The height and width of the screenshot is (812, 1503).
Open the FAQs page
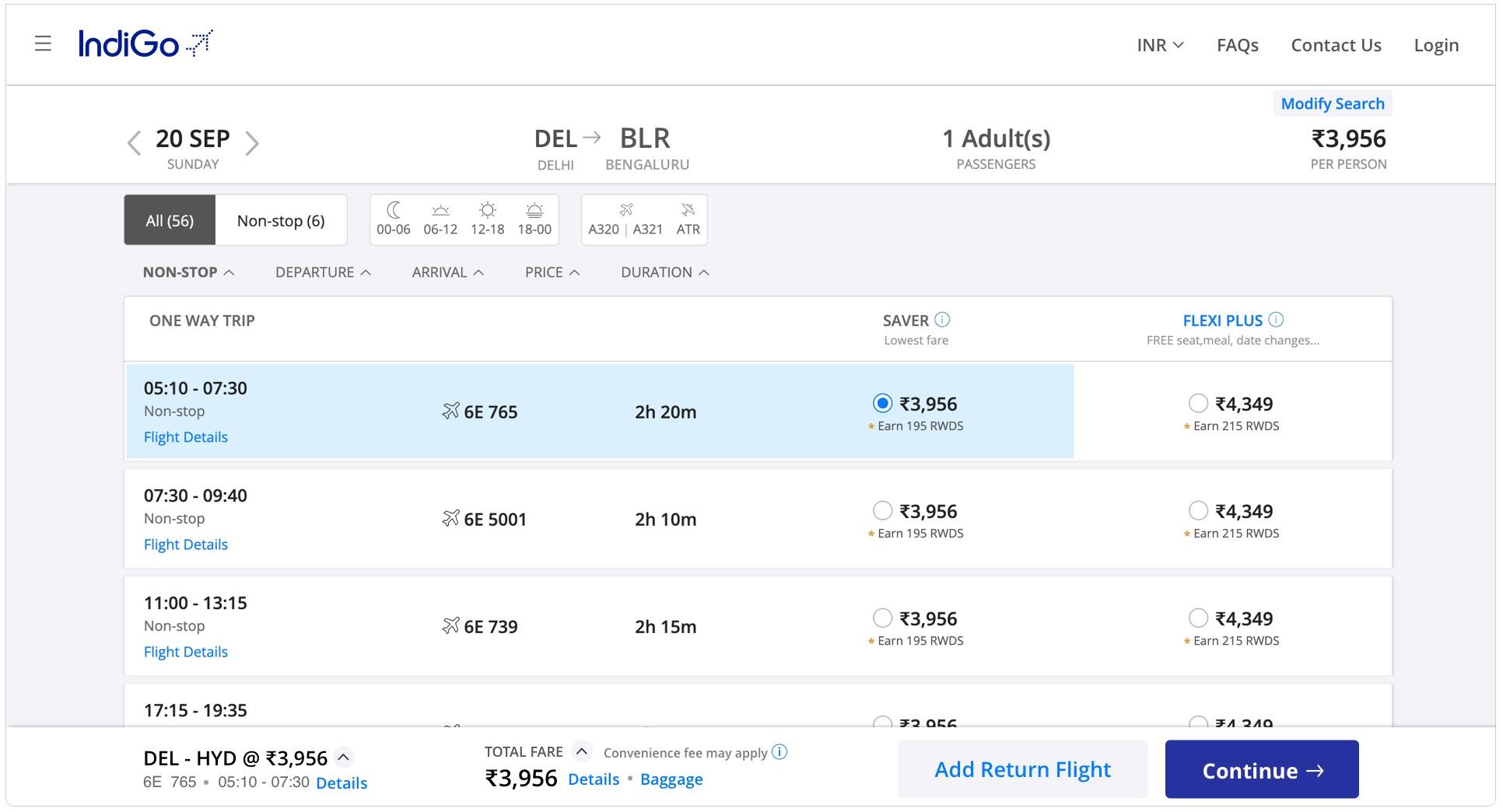1237,45
